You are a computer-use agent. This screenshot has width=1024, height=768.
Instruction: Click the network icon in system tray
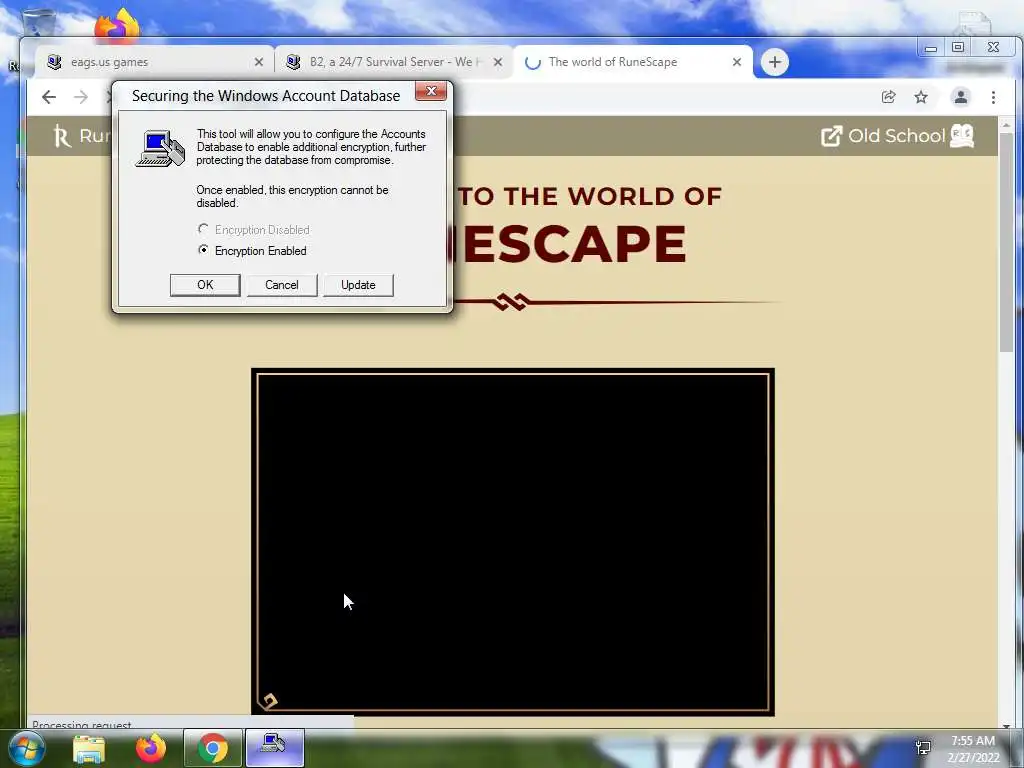click(x=923, y=747)
